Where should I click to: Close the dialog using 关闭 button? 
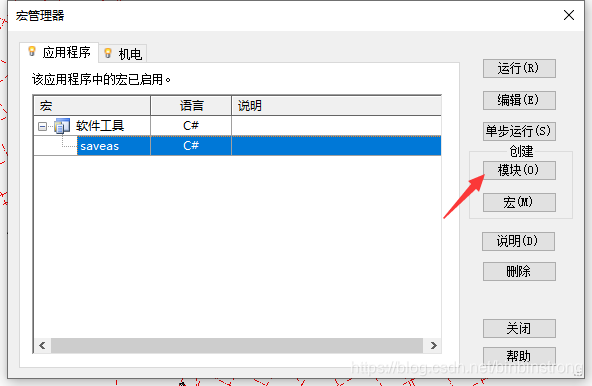[519, 328]
